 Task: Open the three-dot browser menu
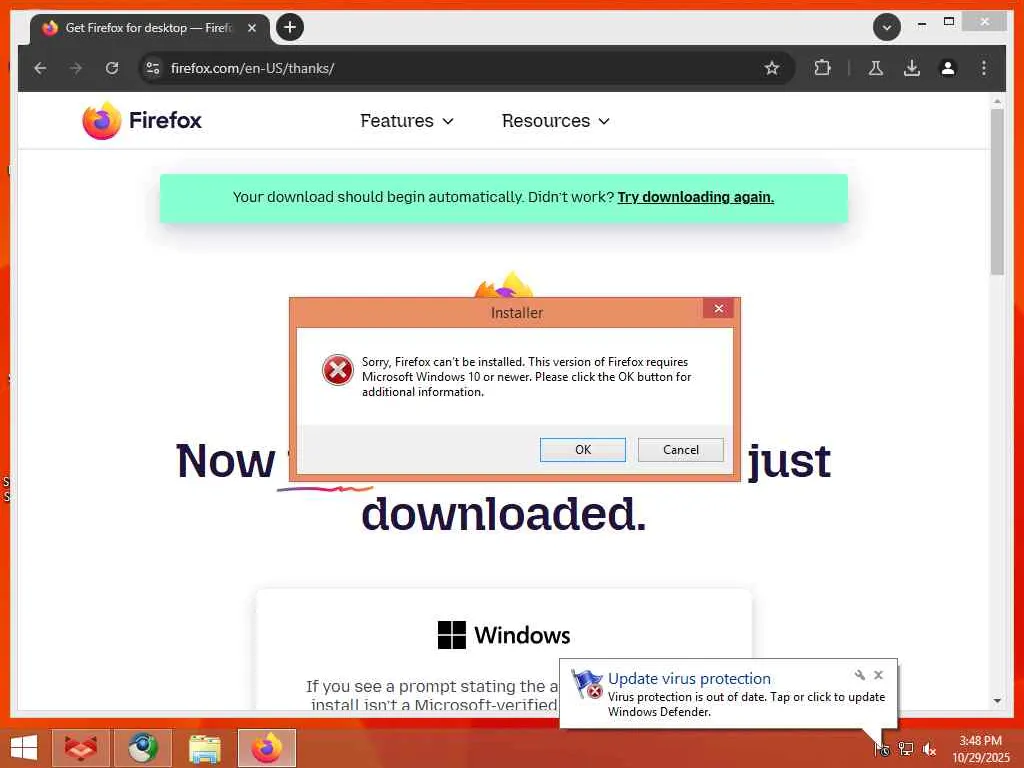[984, 68]
